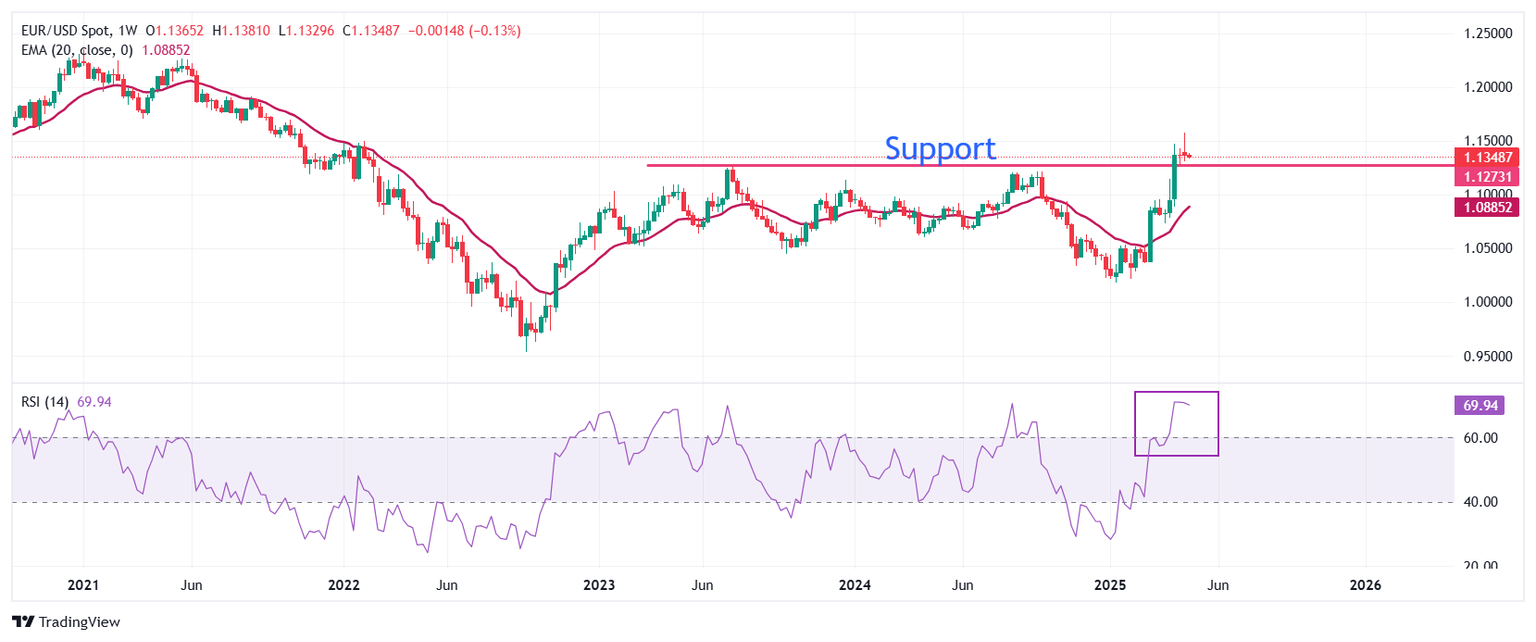Click the 2026 label on the time axis
Image resolution: width=1536 pixels, height=642 pixels.
[x=1364, y=584]
